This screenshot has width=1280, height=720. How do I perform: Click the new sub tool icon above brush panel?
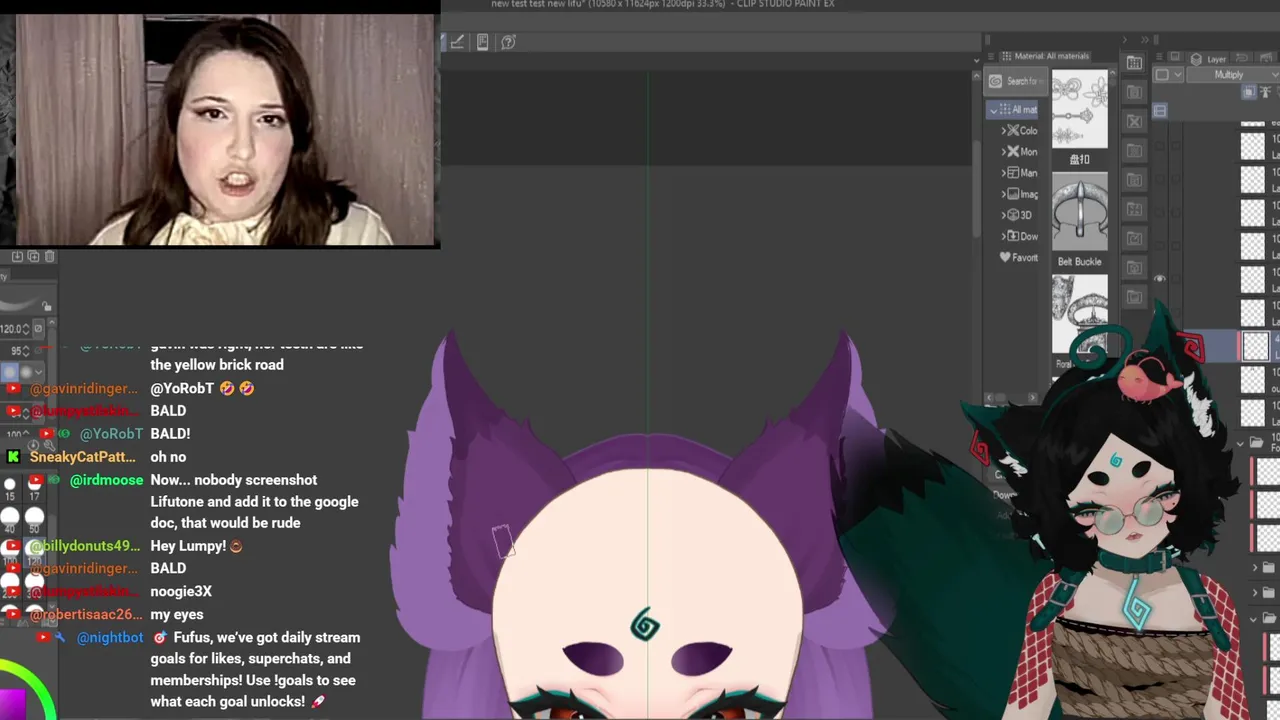[17, 257]
